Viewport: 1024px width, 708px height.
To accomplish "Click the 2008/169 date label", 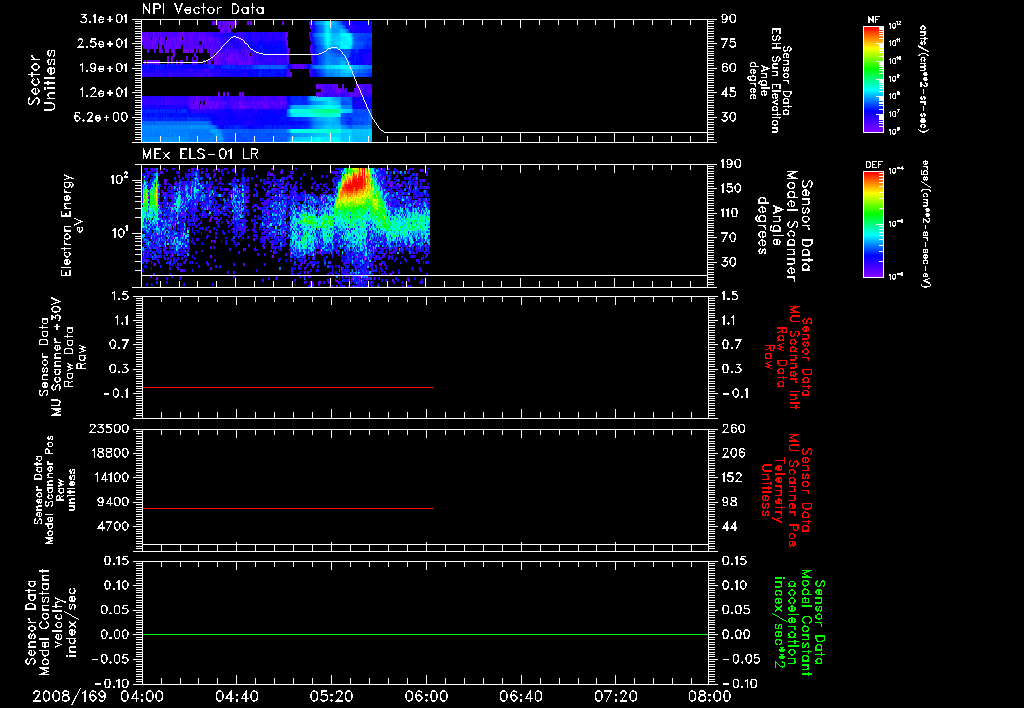I will 70,696.
